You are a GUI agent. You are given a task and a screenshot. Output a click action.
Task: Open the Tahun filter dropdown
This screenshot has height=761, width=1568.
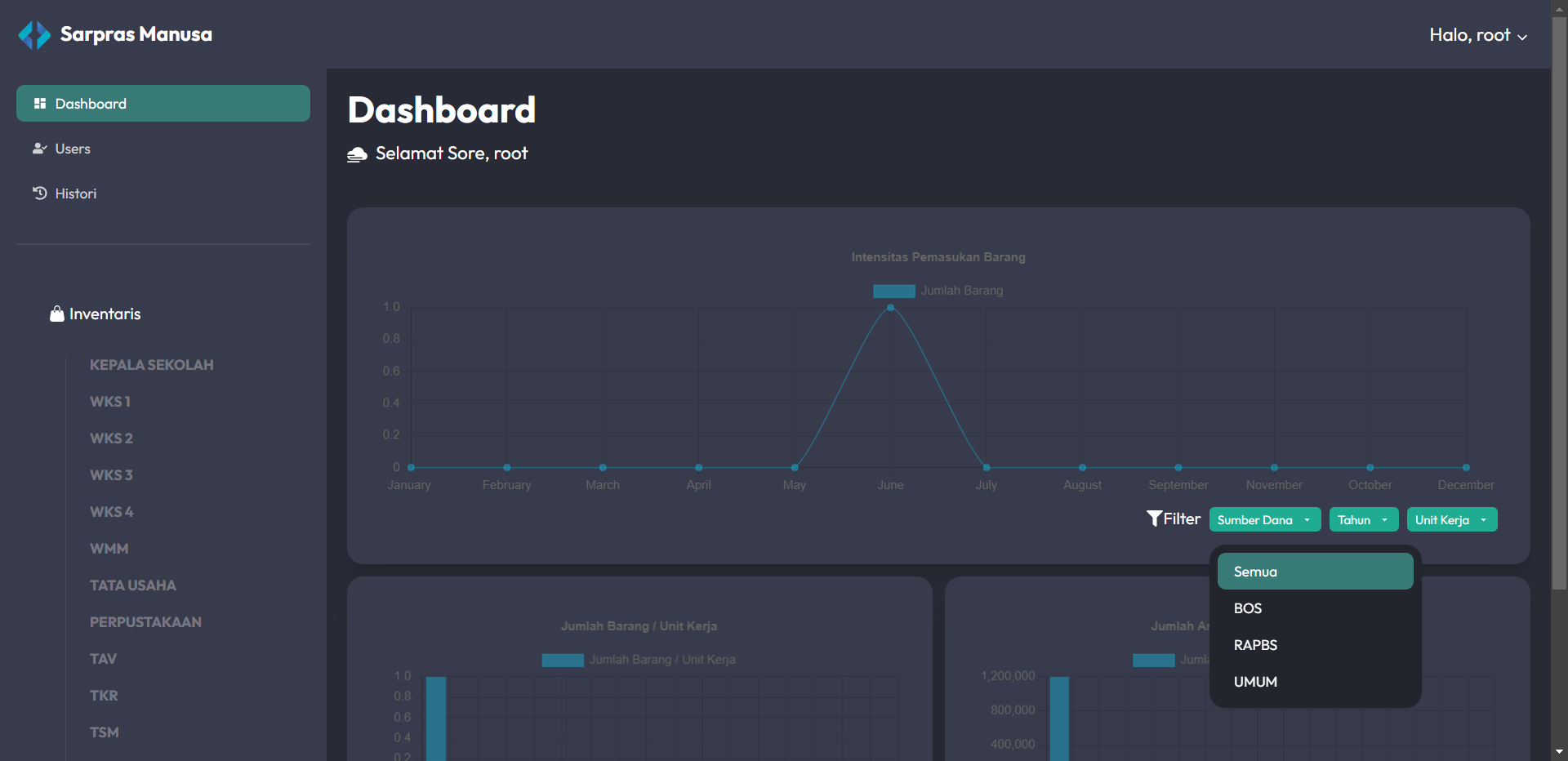tap(1364, 519)
